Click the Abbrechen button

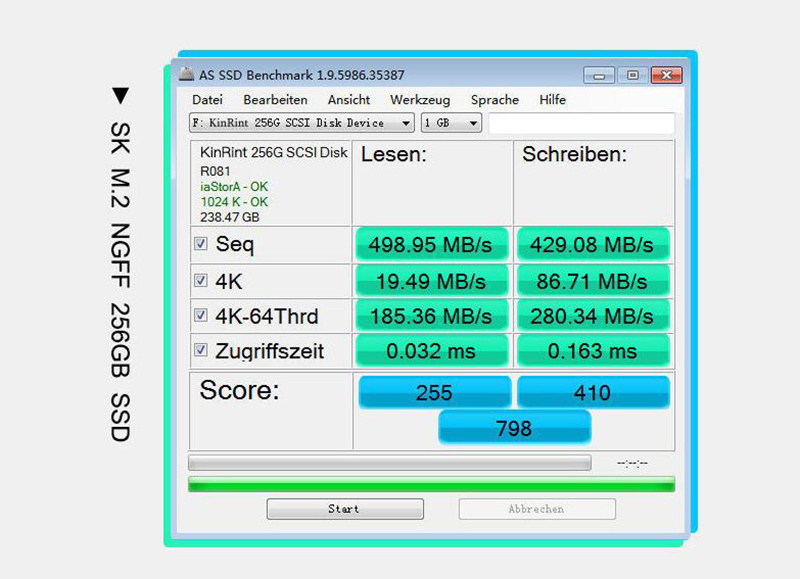pyautogui.click(x=536, y=509)
